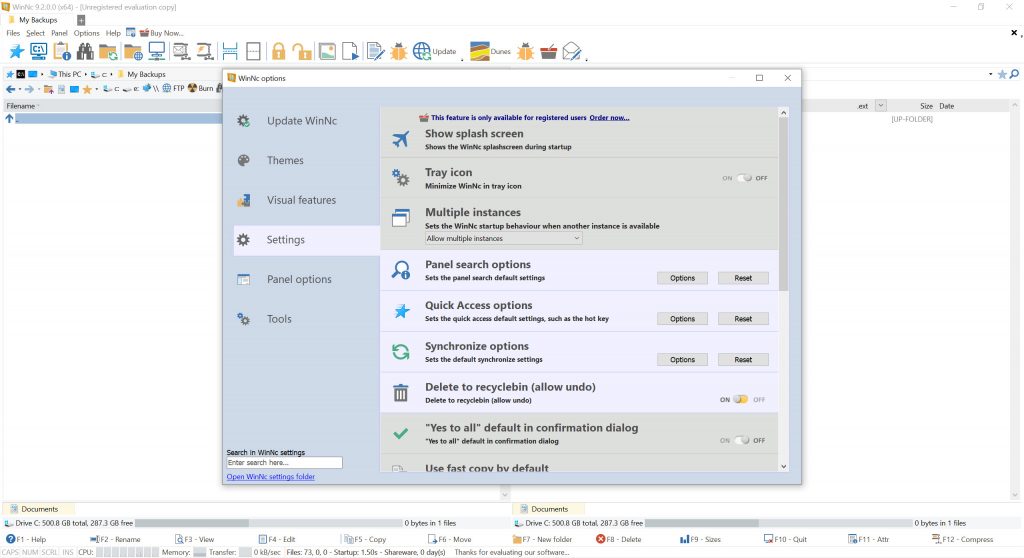Screen dimensions: 1024x558
Task: Click the Panel search options magnifier icon
Action: point(401,270)
